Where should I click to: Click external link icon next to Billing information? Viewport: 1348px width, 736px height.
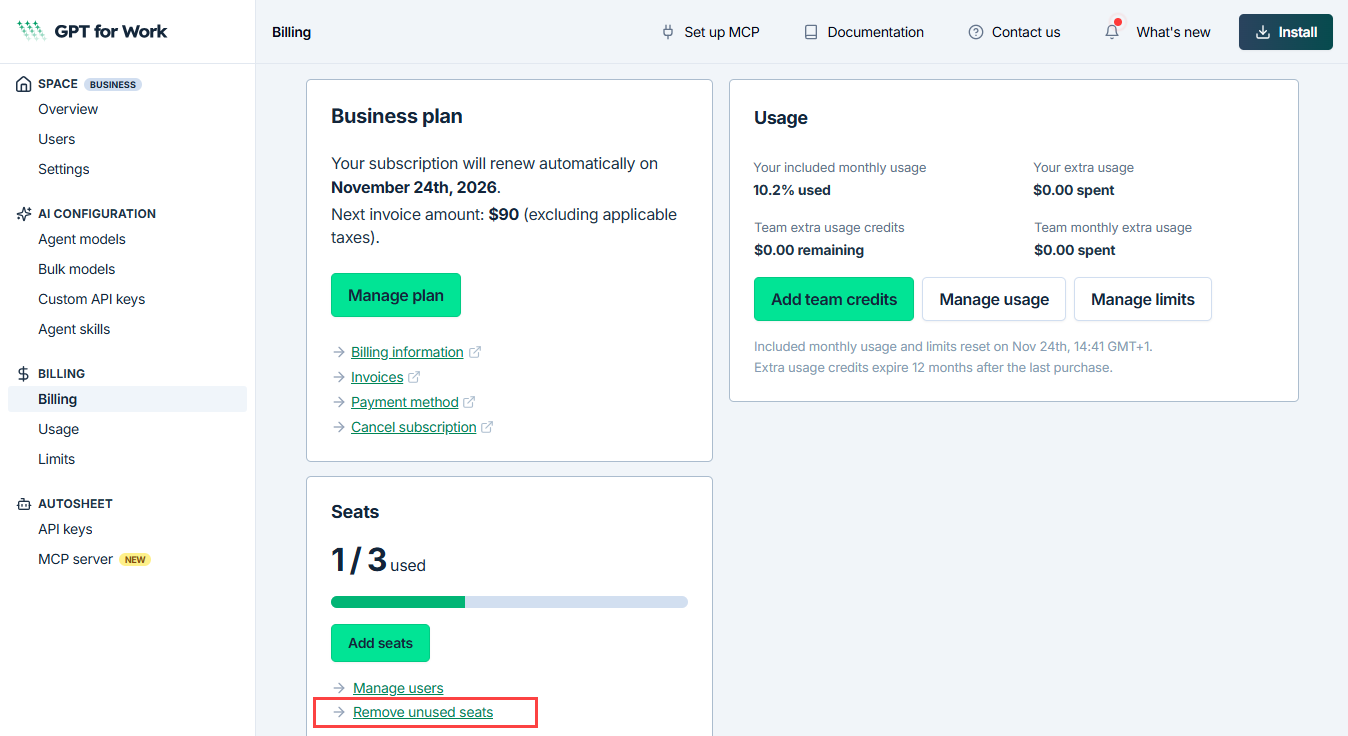pos(475,352)
